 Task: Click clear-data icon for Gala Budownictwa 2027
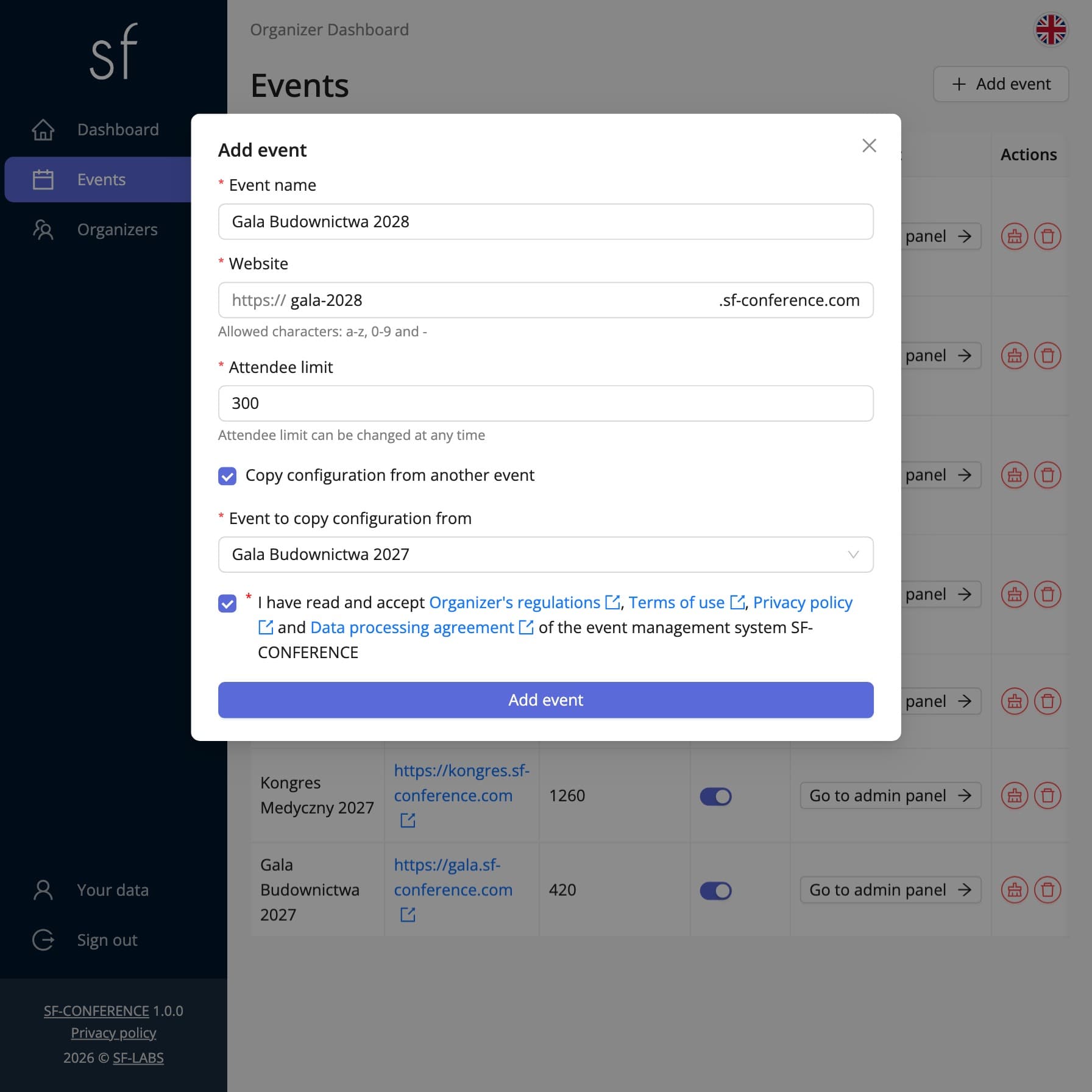point(1015,890)
